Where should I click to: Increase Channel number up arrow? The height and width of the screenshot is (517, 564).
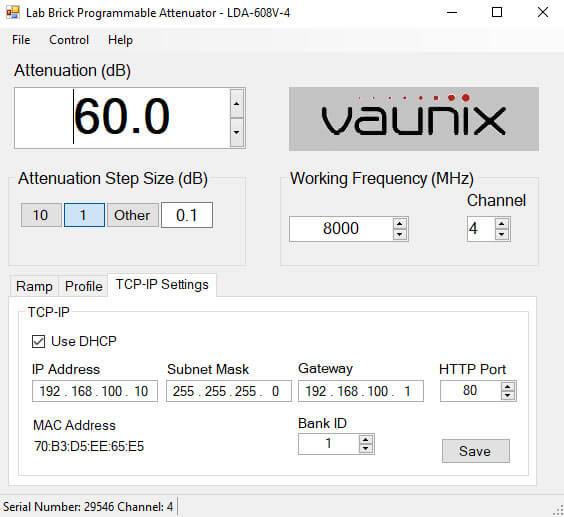[502, 224]
